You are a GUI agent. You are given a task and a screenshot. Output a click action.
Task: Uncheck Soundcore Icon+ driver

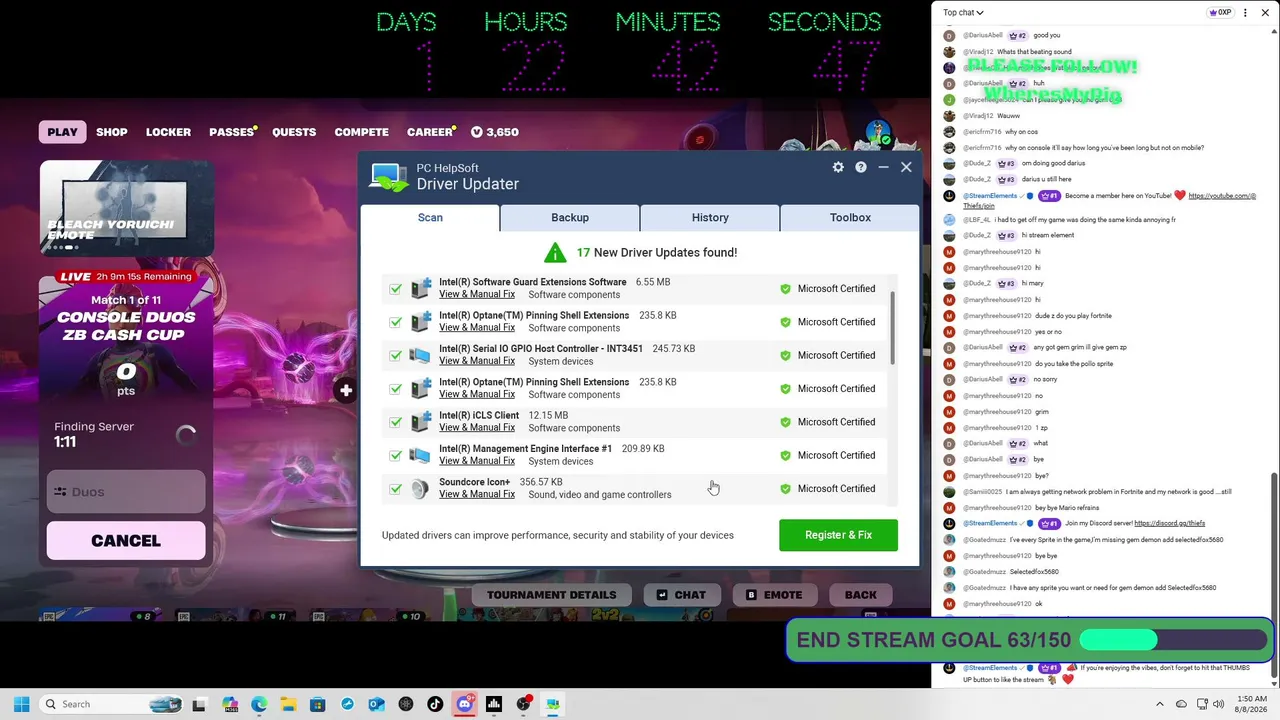(x=396, y=489)
